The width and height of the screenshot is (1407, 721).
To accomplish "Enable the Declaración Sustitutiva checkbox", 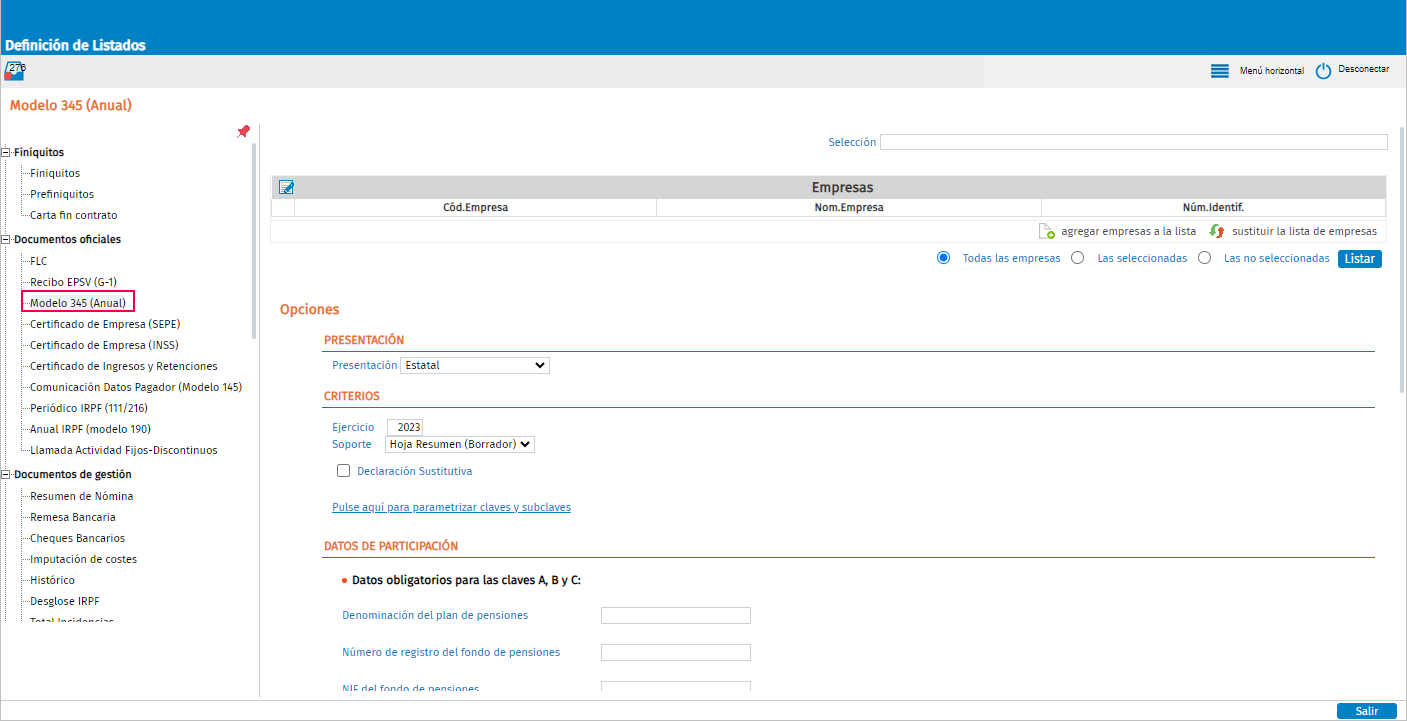I will coord(344,471).
